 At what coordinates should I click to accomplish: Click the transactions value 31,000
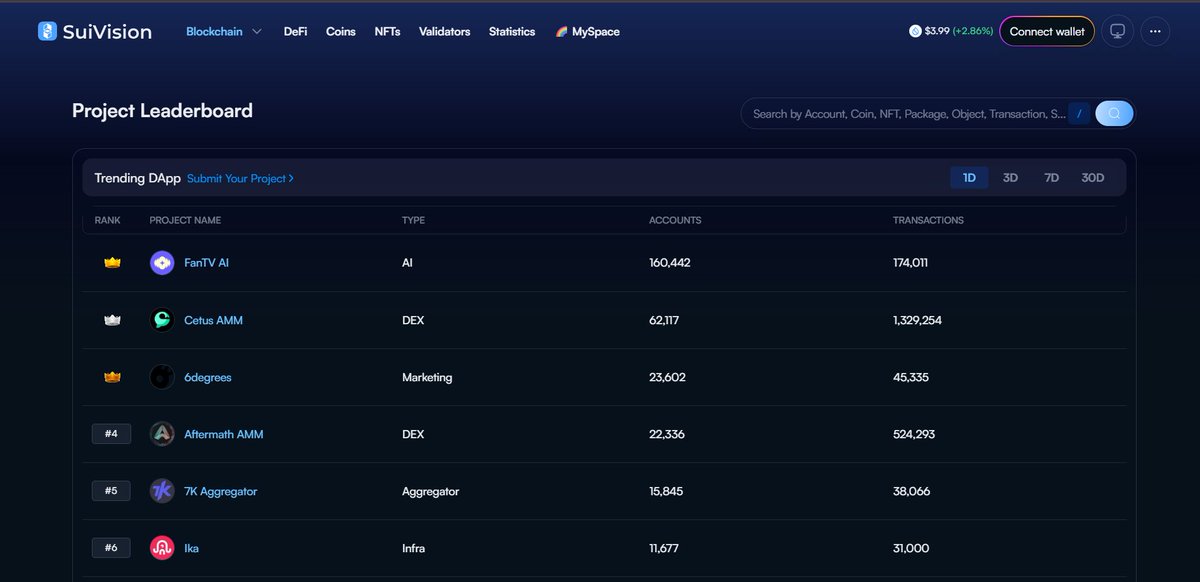(x=911, y=548)
